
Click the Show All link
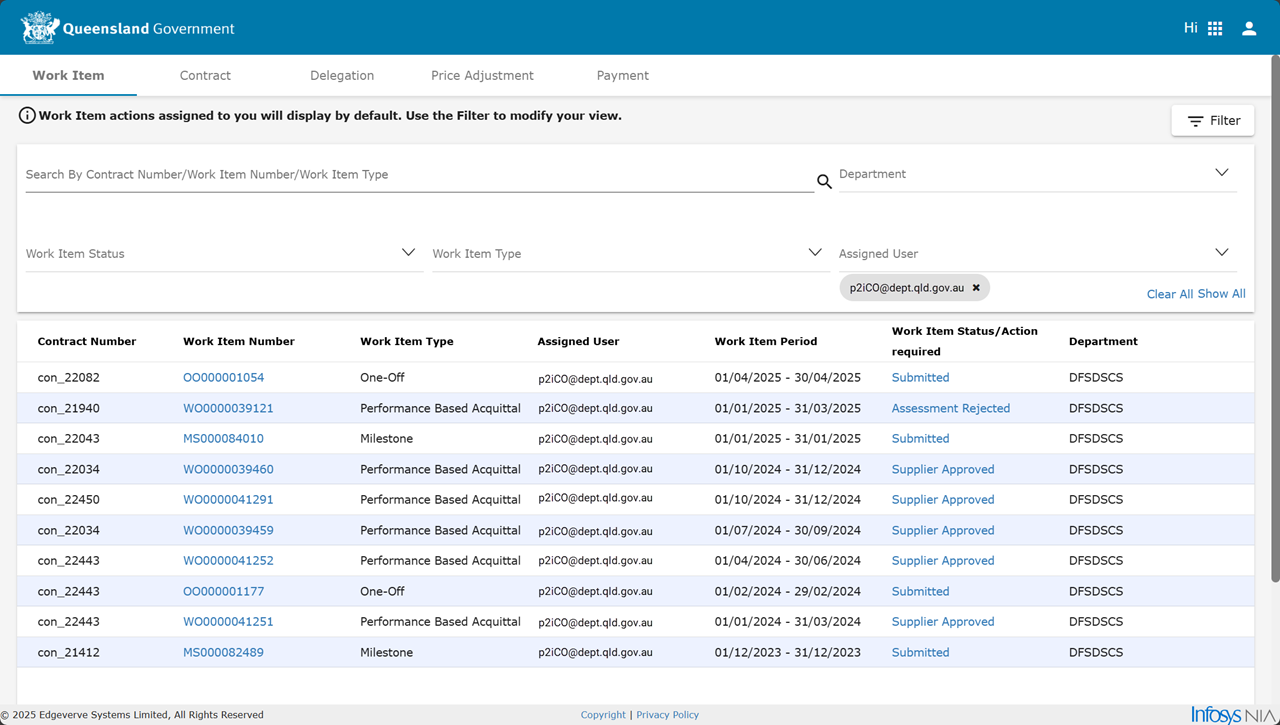coord(1222,294)
